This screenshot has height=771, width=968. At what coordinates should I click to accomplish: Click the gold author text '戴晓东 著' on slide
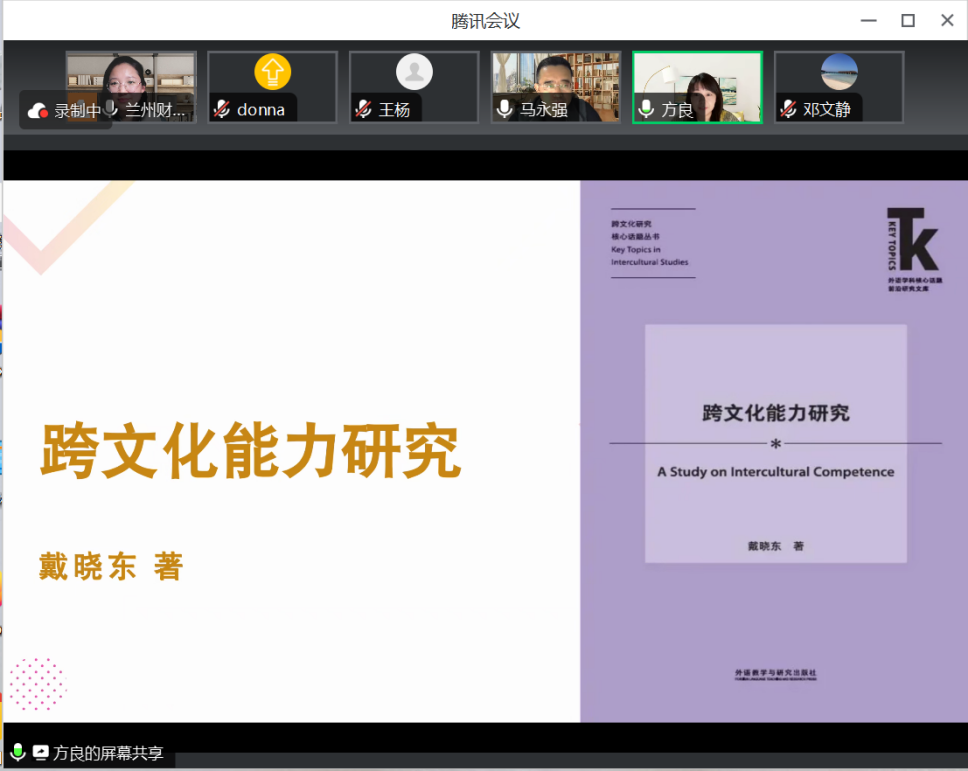pyautogui.click(x=111, y=566)
